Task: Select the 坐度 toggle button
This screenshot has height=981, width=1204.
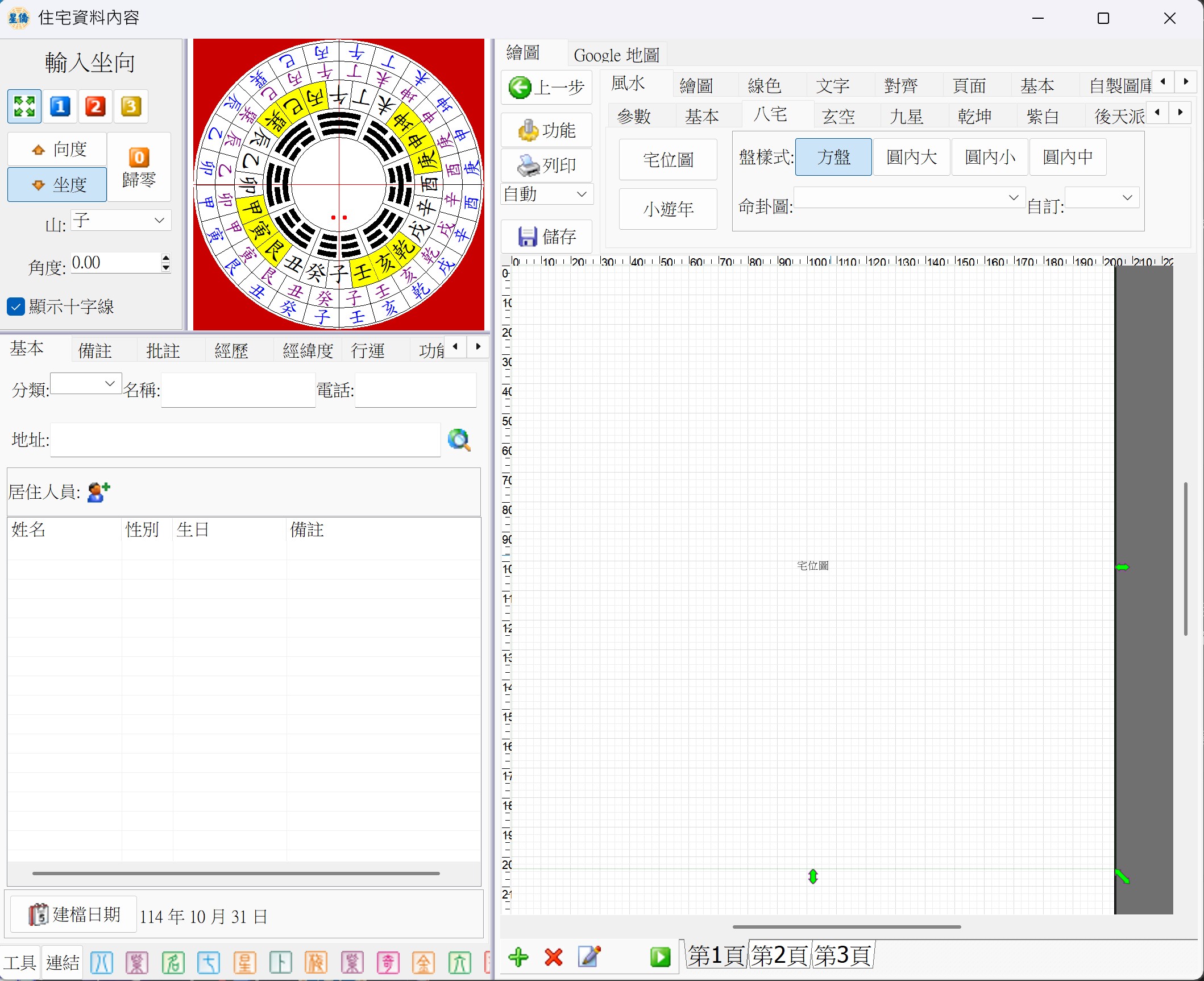Action: pos(57,184)
